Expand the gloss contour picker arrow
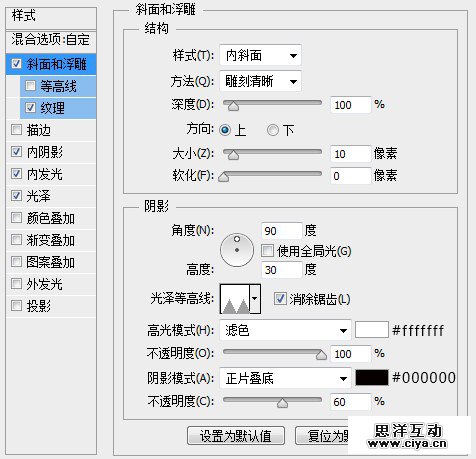The image size is (476, 459). 255,299
